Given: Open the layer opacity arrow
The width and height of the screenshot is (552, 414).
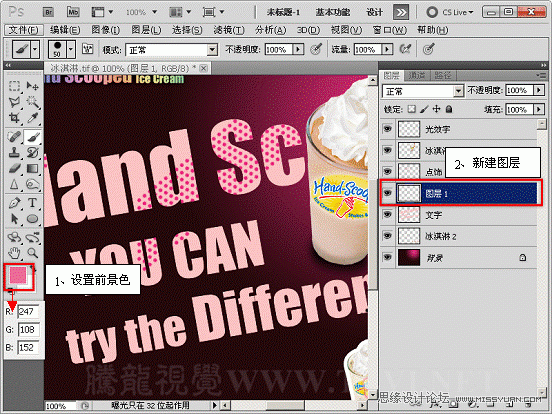Looking at the screenshot, I should 539,90.
